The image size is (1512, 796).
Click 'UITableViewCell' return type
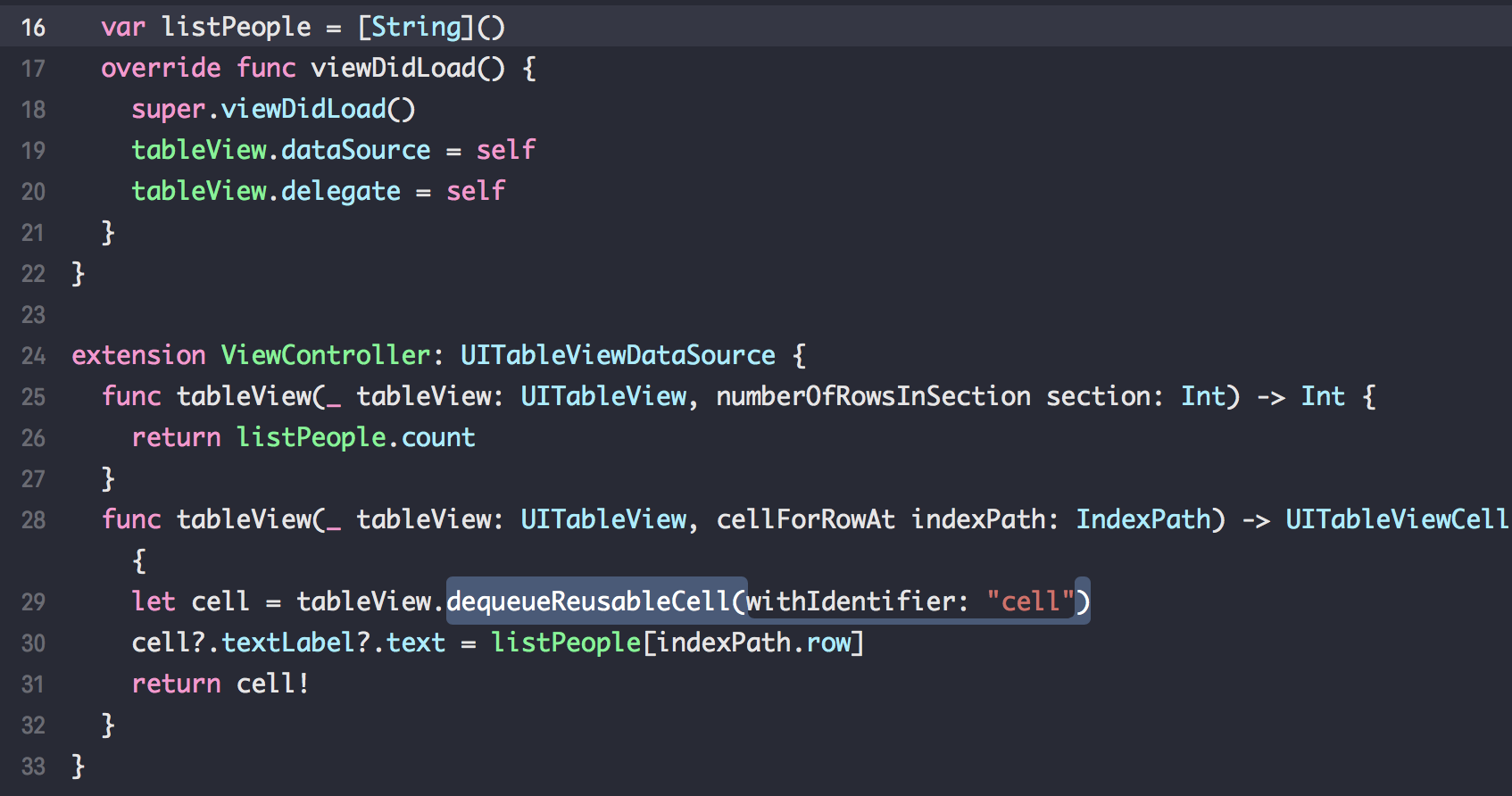coord(1397,519)
